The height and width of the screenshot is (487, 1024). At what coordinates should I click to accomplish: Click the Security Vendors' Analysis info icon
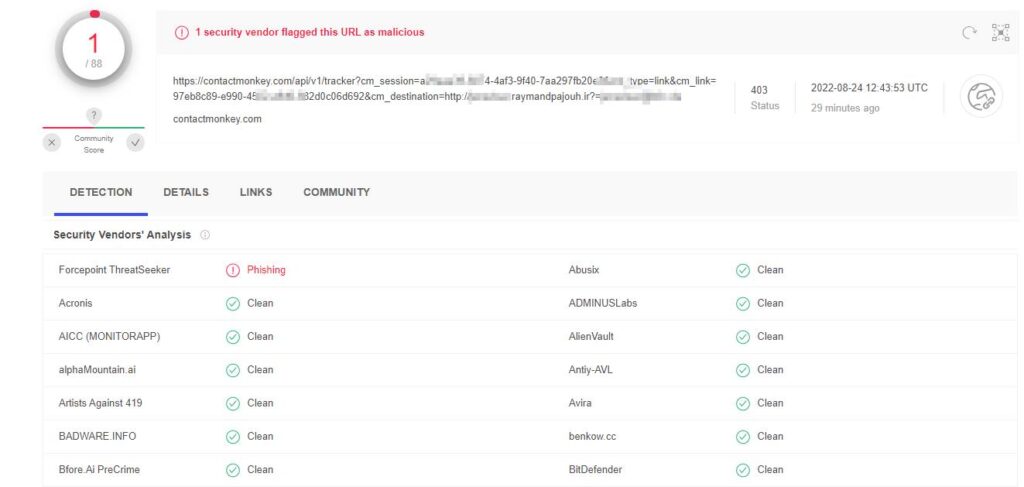[205, 235]
